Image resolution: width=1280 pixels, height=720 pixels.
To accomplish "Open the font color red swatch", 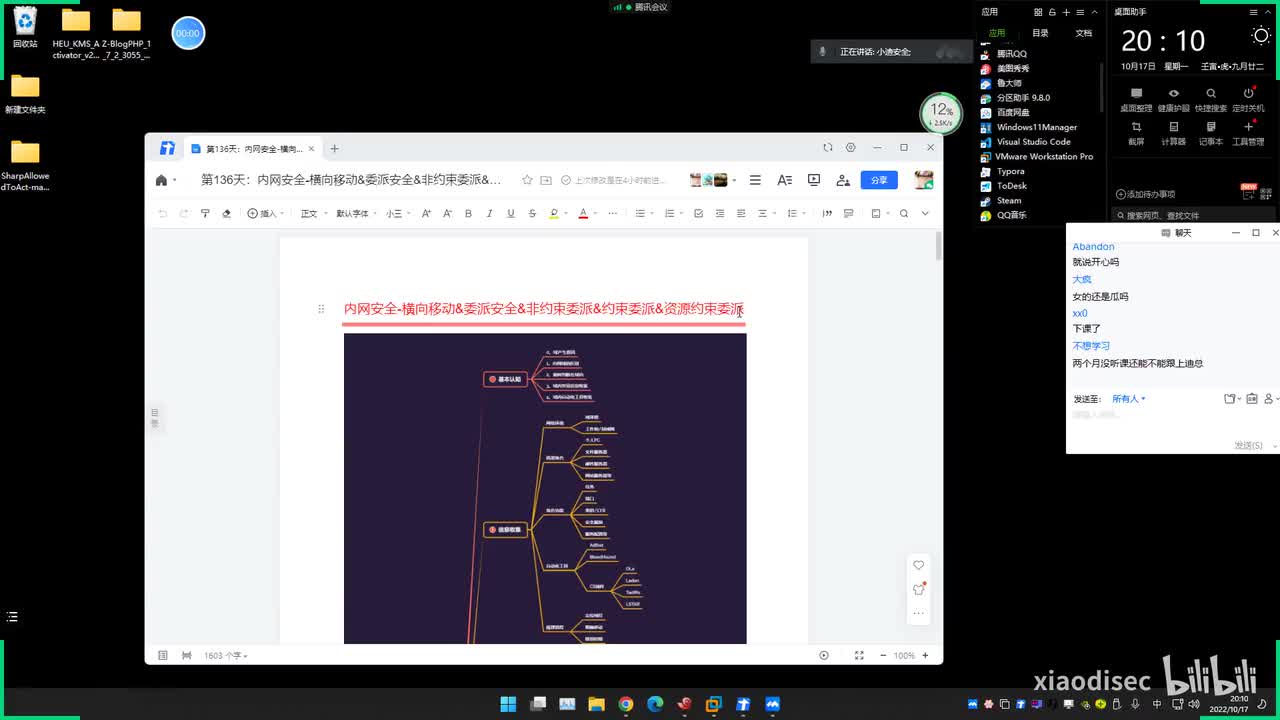I will tap(583, 213).
